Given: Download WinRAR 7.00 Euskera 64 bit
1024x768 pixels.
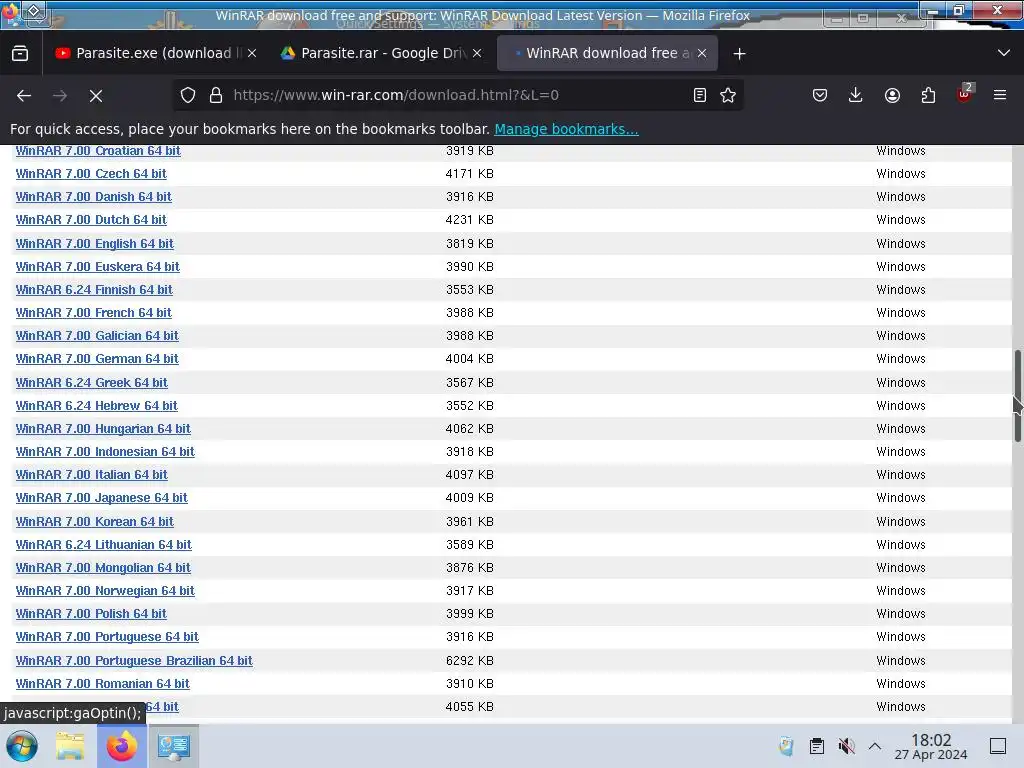Looking at the screenshot, I should point(97,266).
